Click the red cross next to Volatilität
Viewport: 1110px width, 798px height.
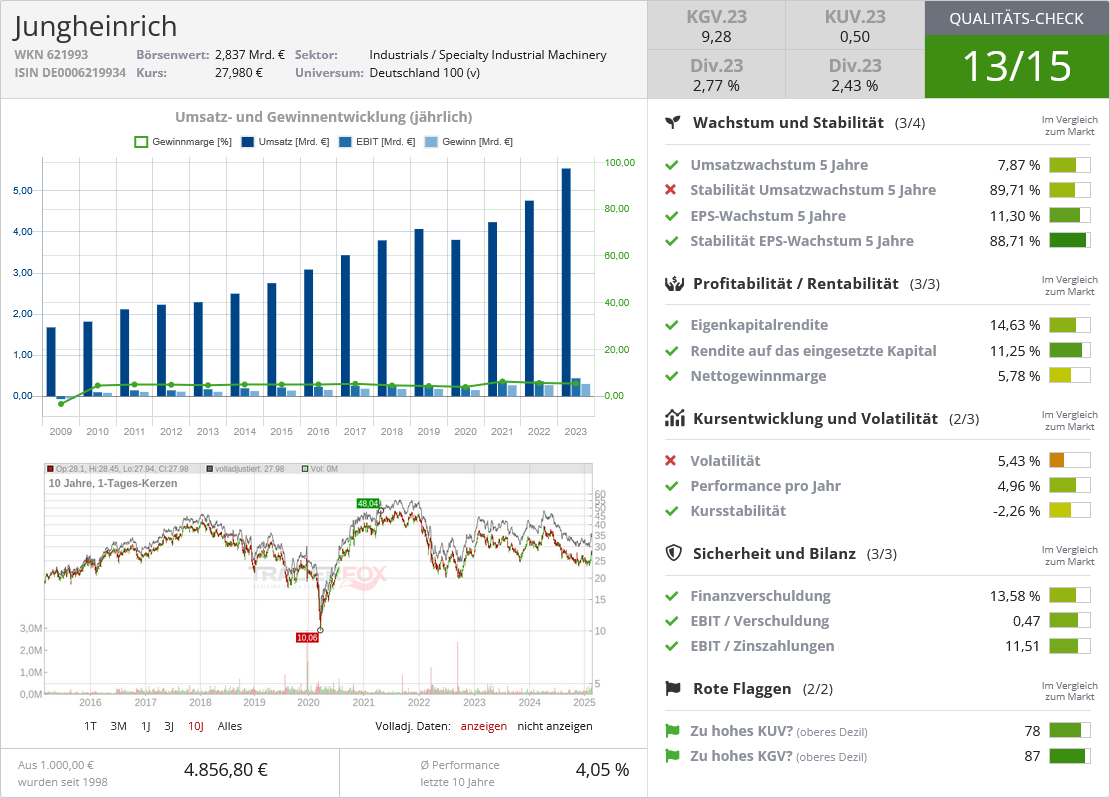tap(670, 460)
